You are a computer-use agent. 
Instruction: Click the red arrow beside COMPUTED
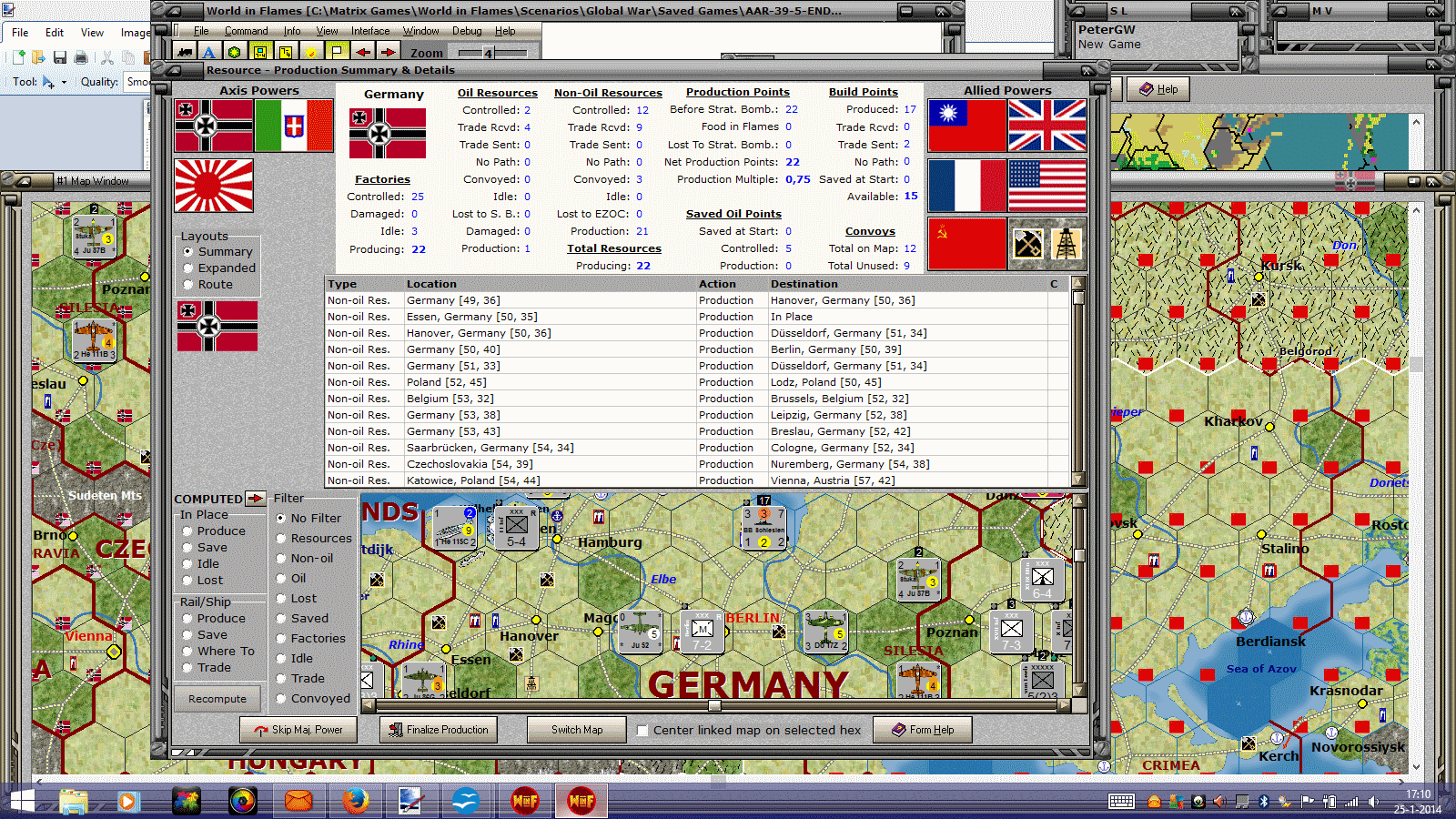click(x=256, y=498)
